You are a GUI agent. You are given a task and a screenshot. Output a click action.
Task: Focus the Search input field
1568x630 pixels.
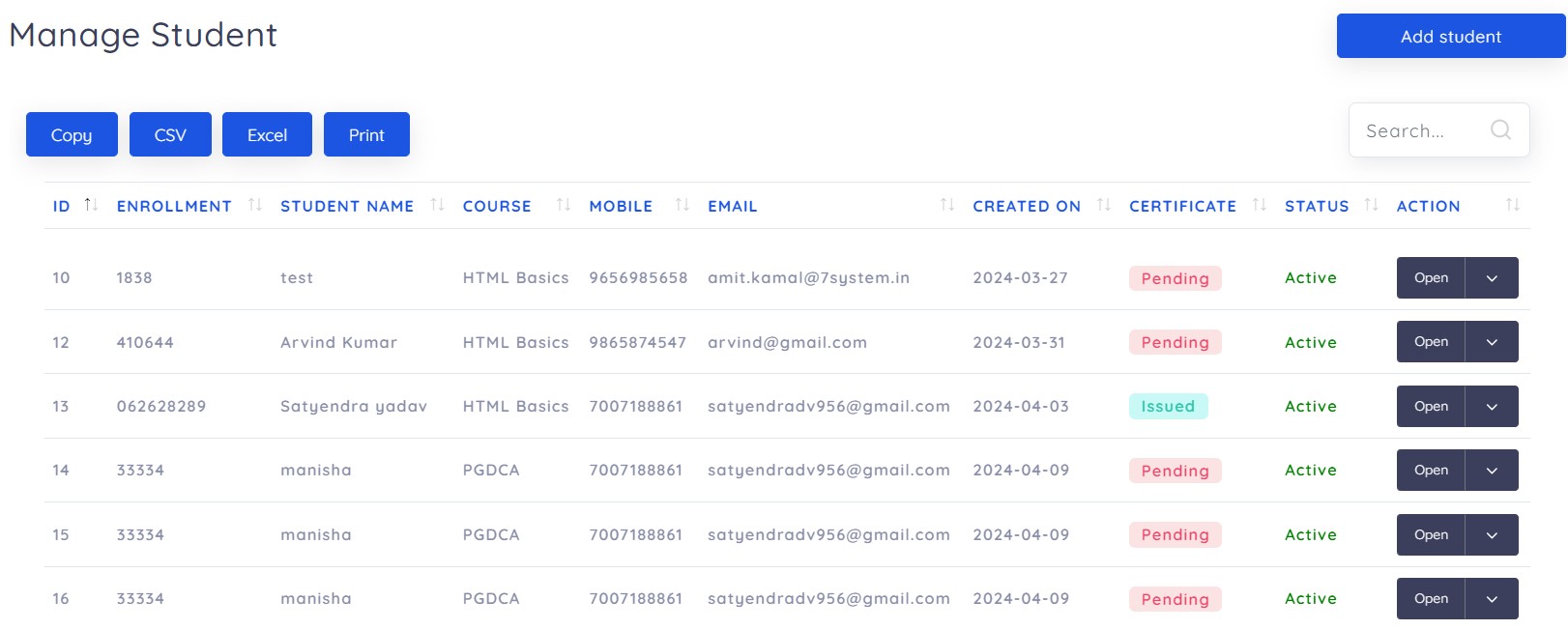[x=1416, y=130]
